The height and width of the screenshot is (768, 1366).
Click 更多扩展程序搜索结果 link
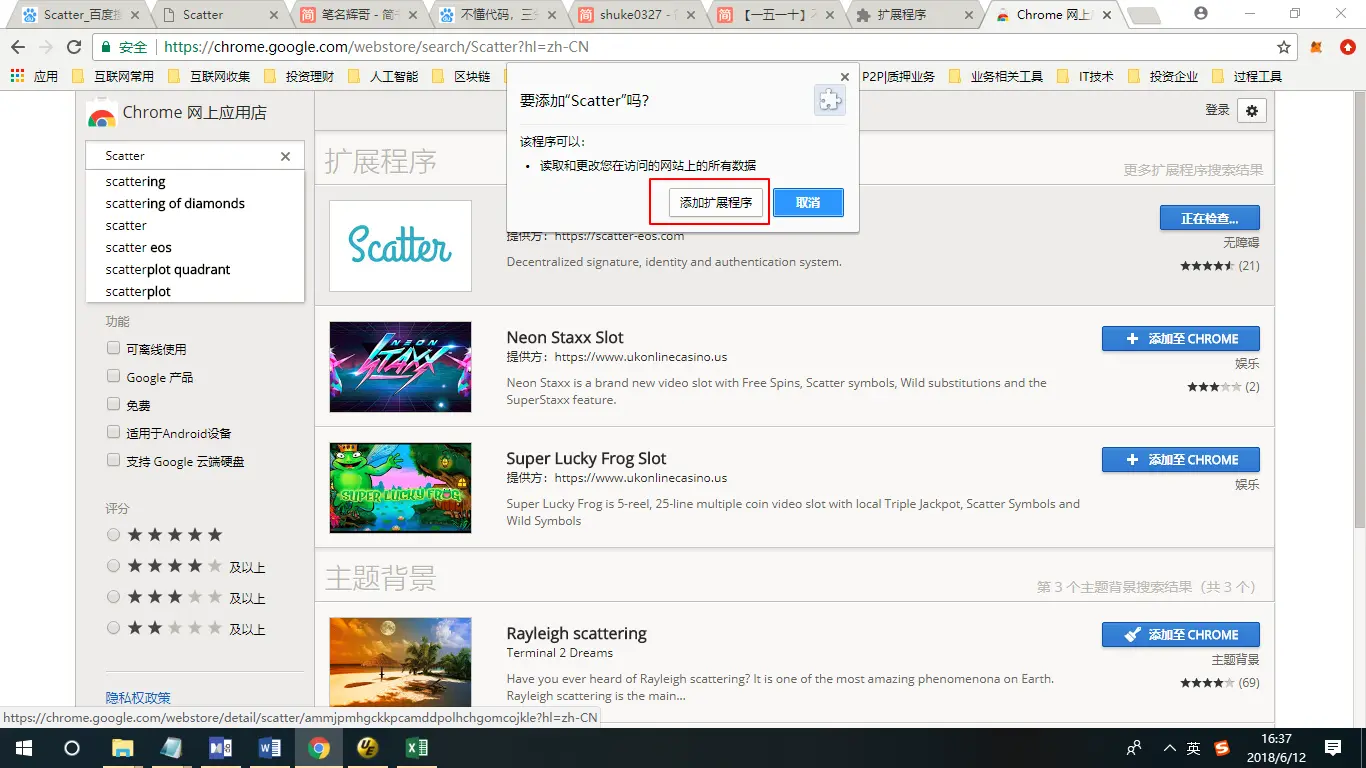click(x=1193, y=170)
